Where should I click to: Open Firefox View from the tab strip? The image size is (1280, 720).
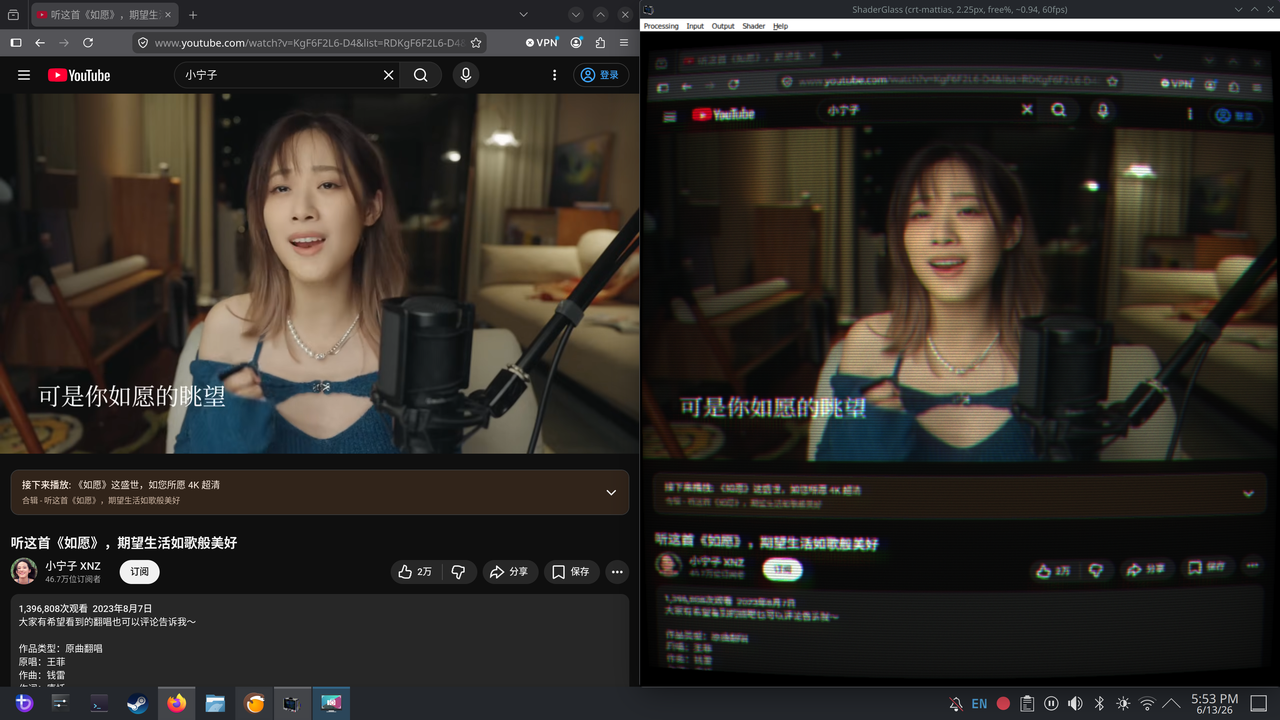point(13,15)
